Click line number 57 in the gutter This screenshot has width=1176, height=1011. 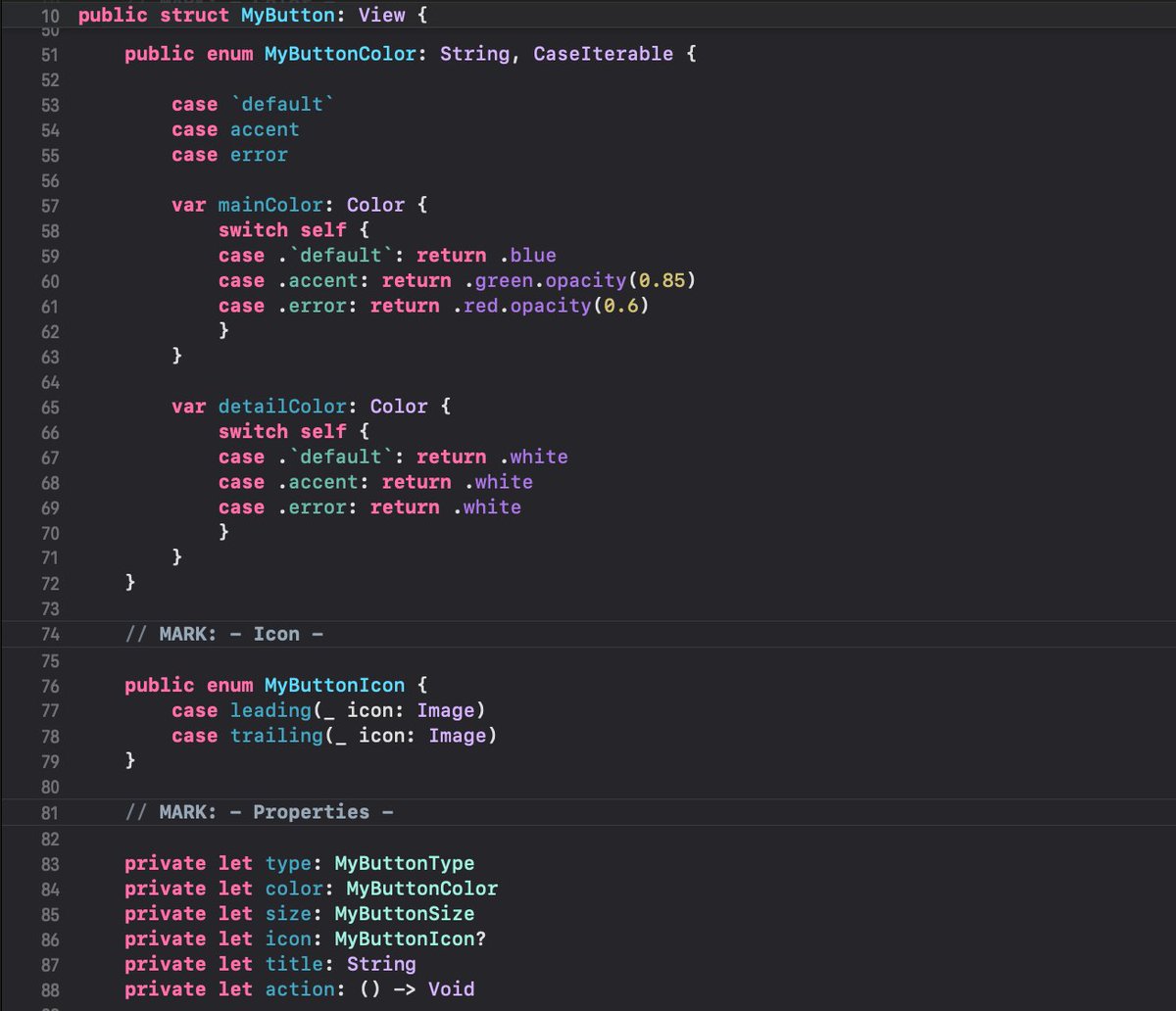50,206
